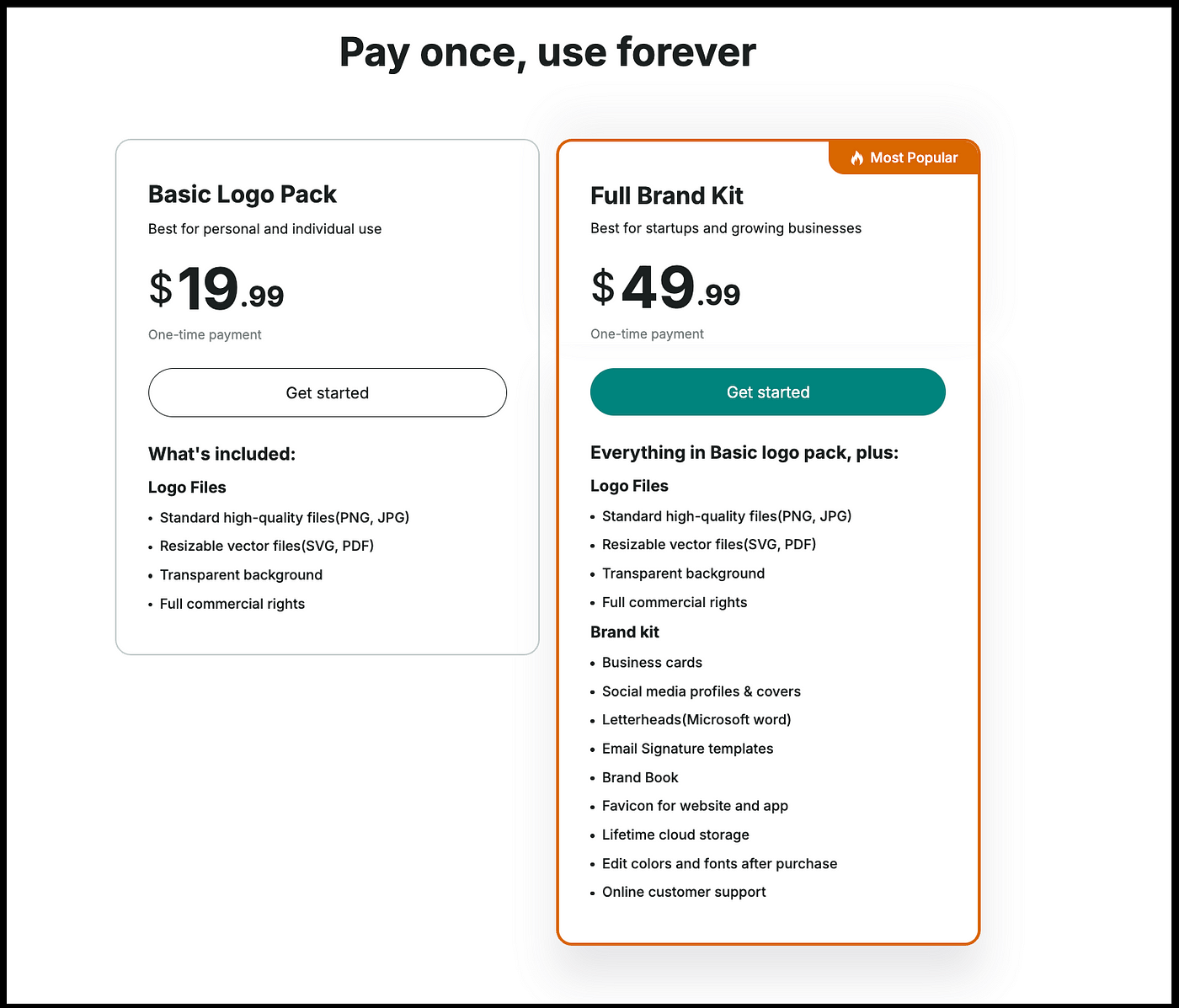Select the Most Popular badge
The image size is (1179, 1008).
coord(904,157)
